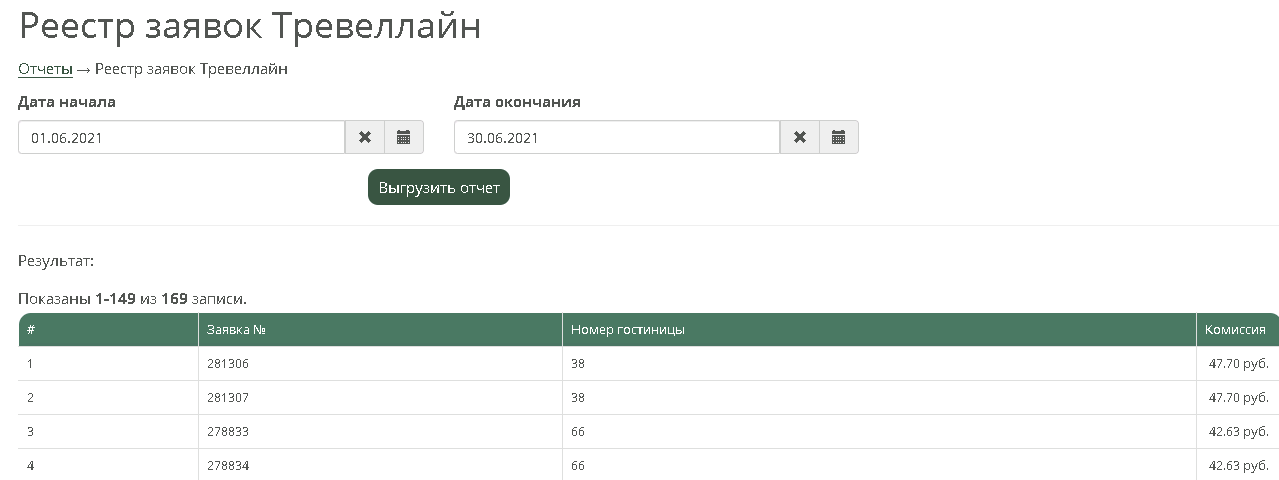Click the Номер гостиницы column header
1279x480 pixels.
coord(627,330)
